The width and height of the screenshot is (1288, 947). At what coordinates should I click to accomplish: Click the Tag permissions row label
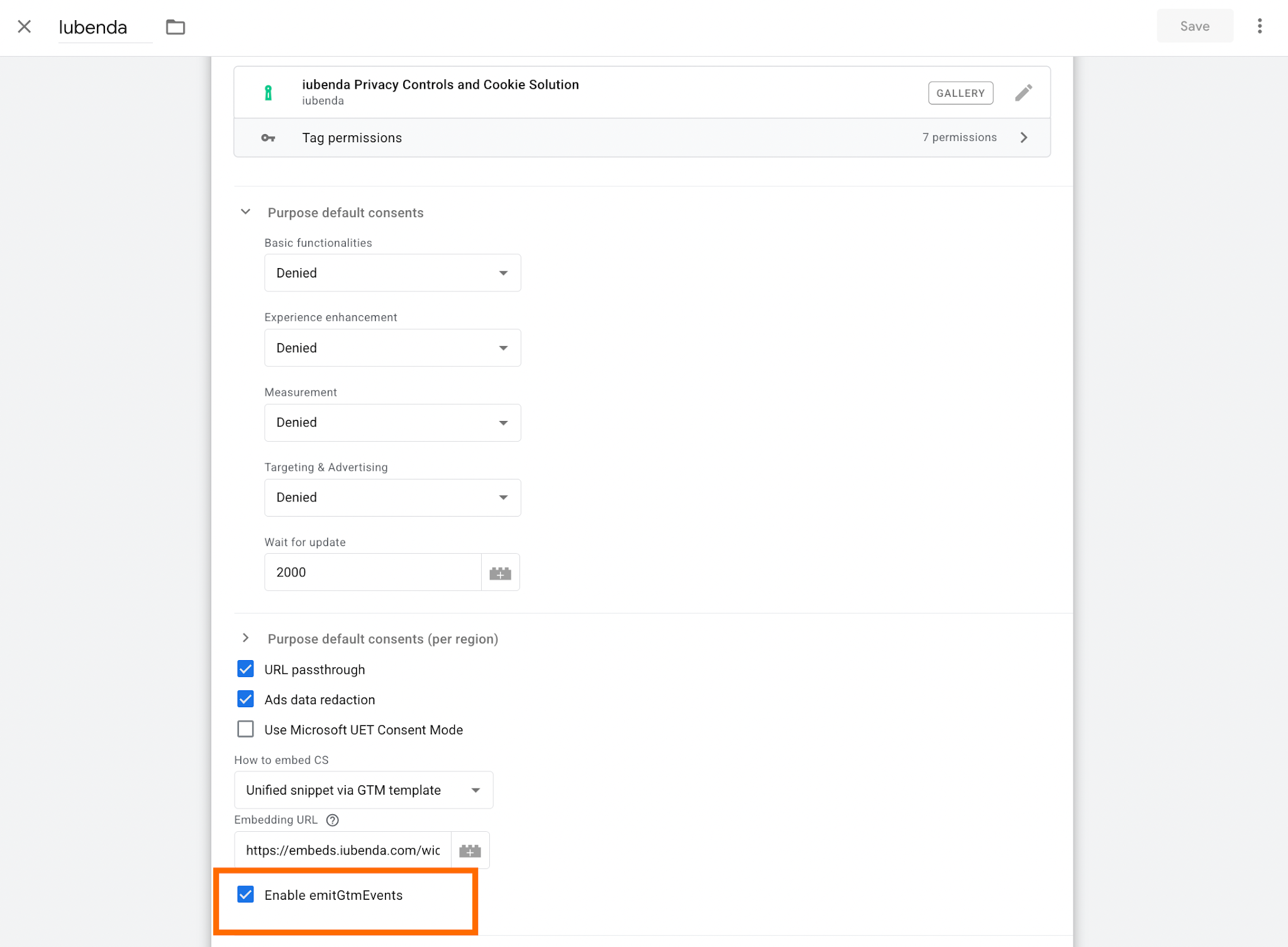pyautogui.click(x=352, y=138)
